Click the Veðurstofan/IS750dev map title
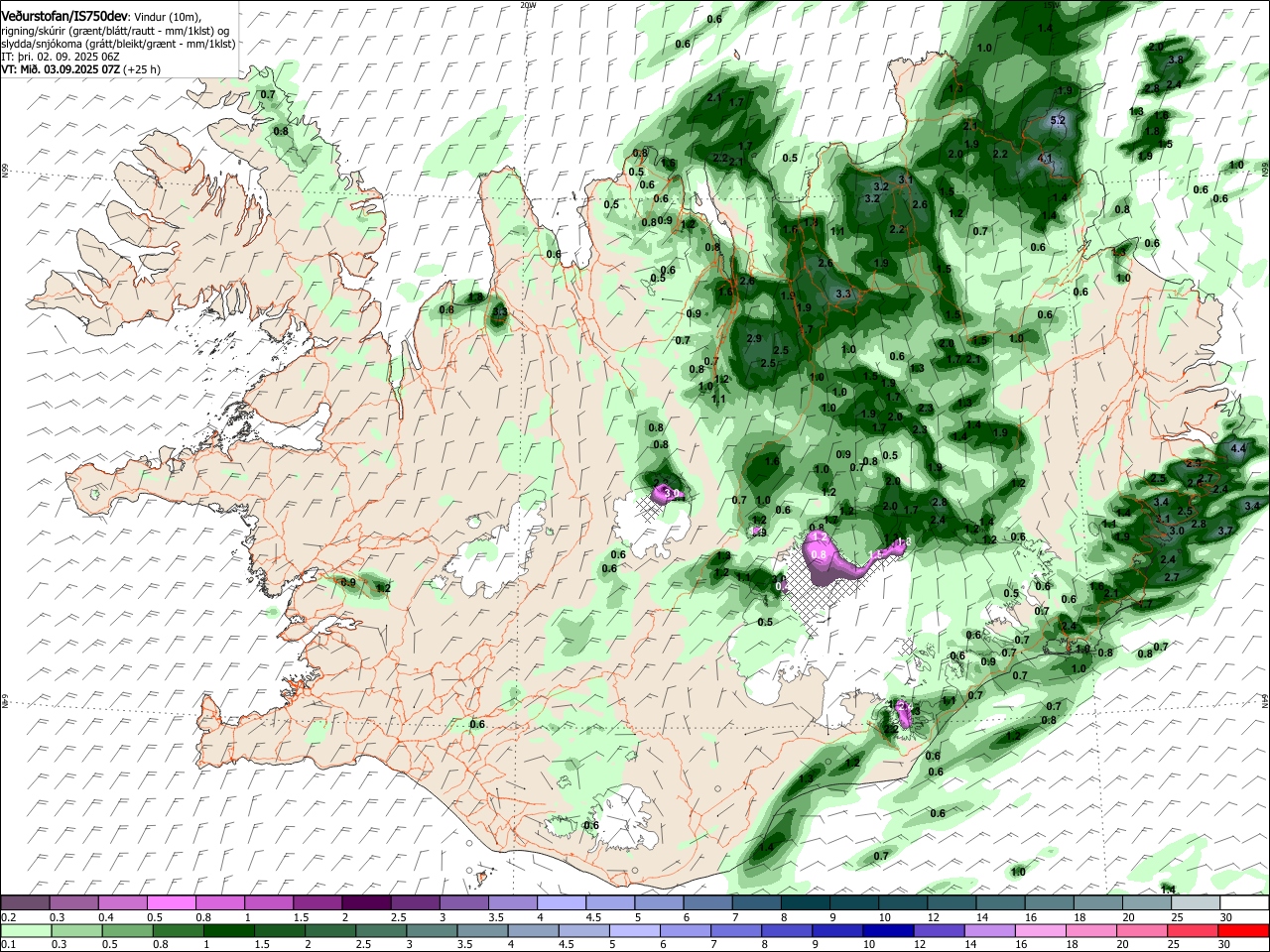The width and height of the screenshot is (1270, 952). 64,16
